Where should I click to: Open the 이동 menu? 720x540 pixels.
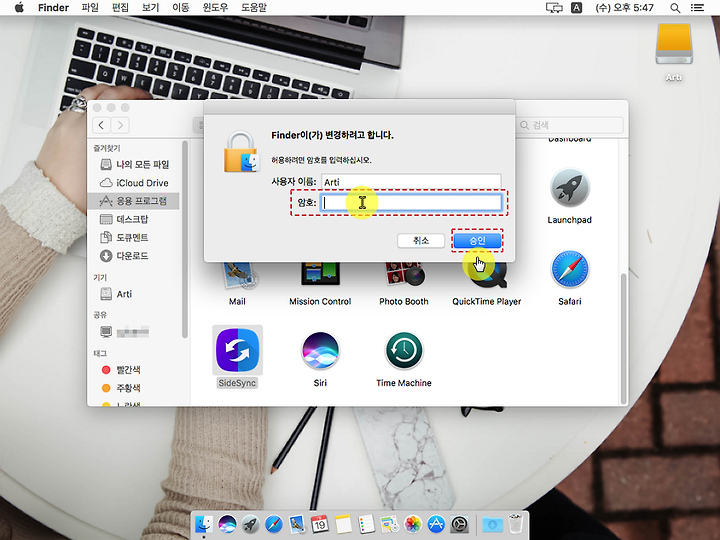tap(181, 7)
